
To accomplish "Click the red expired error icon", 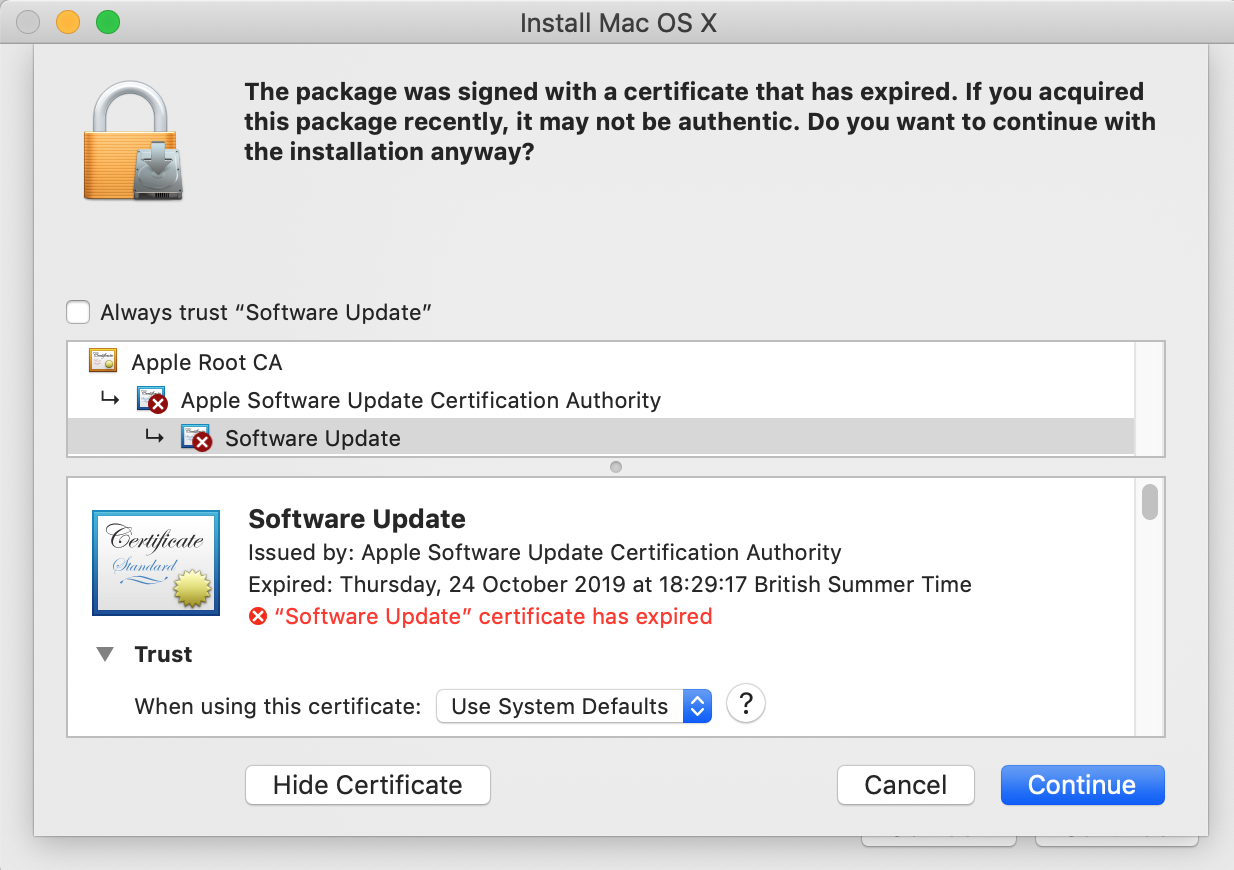I will tap(258, 617).
